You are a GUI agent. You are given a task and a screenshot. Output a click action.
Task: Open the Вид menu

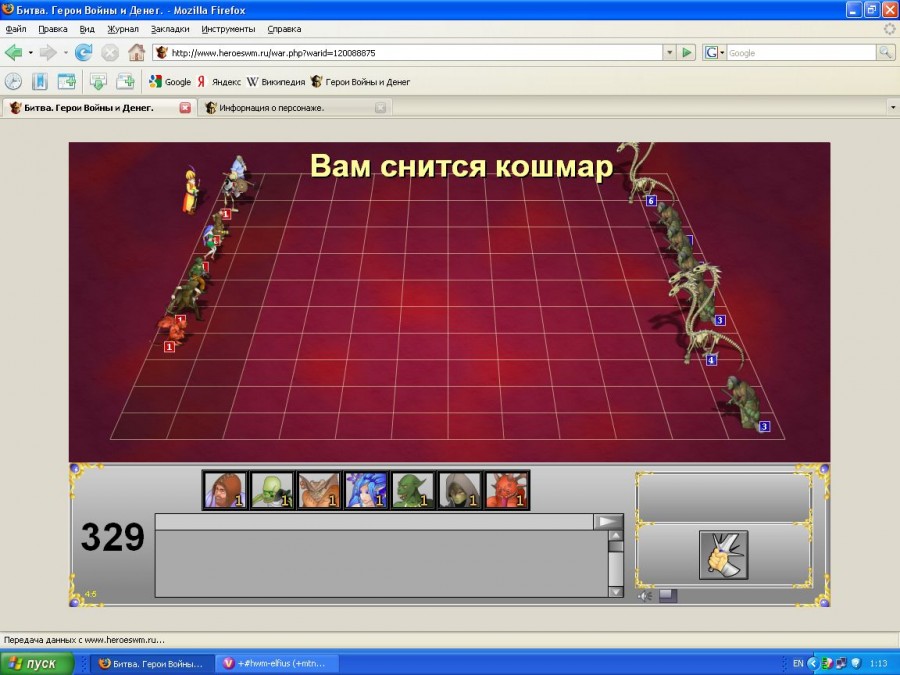pyautogui.click(x=87, y=29)
